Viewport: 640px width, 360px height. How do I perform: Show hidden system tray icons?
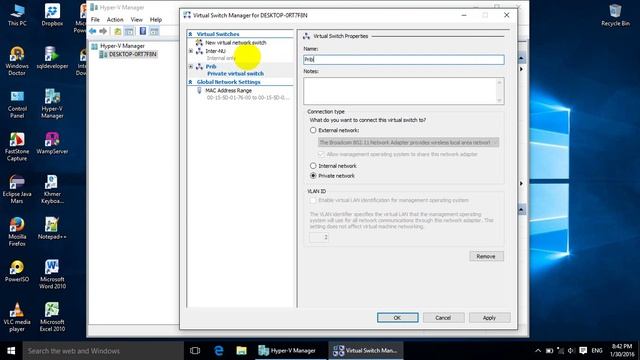[x=538, y=351]
